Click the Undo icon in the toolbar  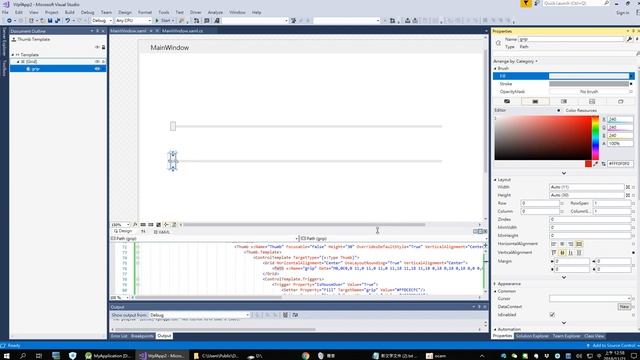point(68,20)
